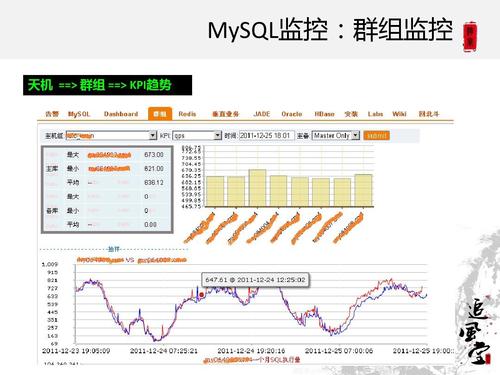
Task: Select the highlighted orange 群组 tab
Action: [x=160, y=114]
